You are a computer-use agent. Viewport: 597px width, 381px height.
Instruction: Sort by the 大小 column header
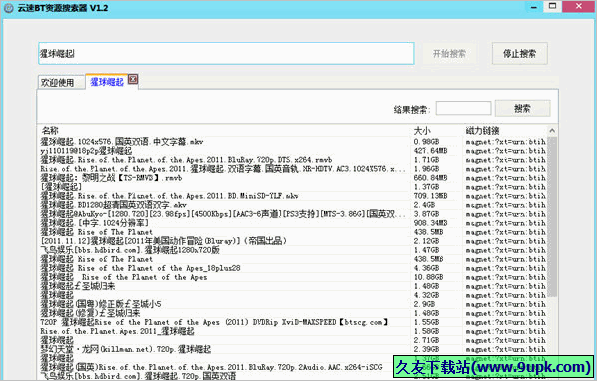422,131
